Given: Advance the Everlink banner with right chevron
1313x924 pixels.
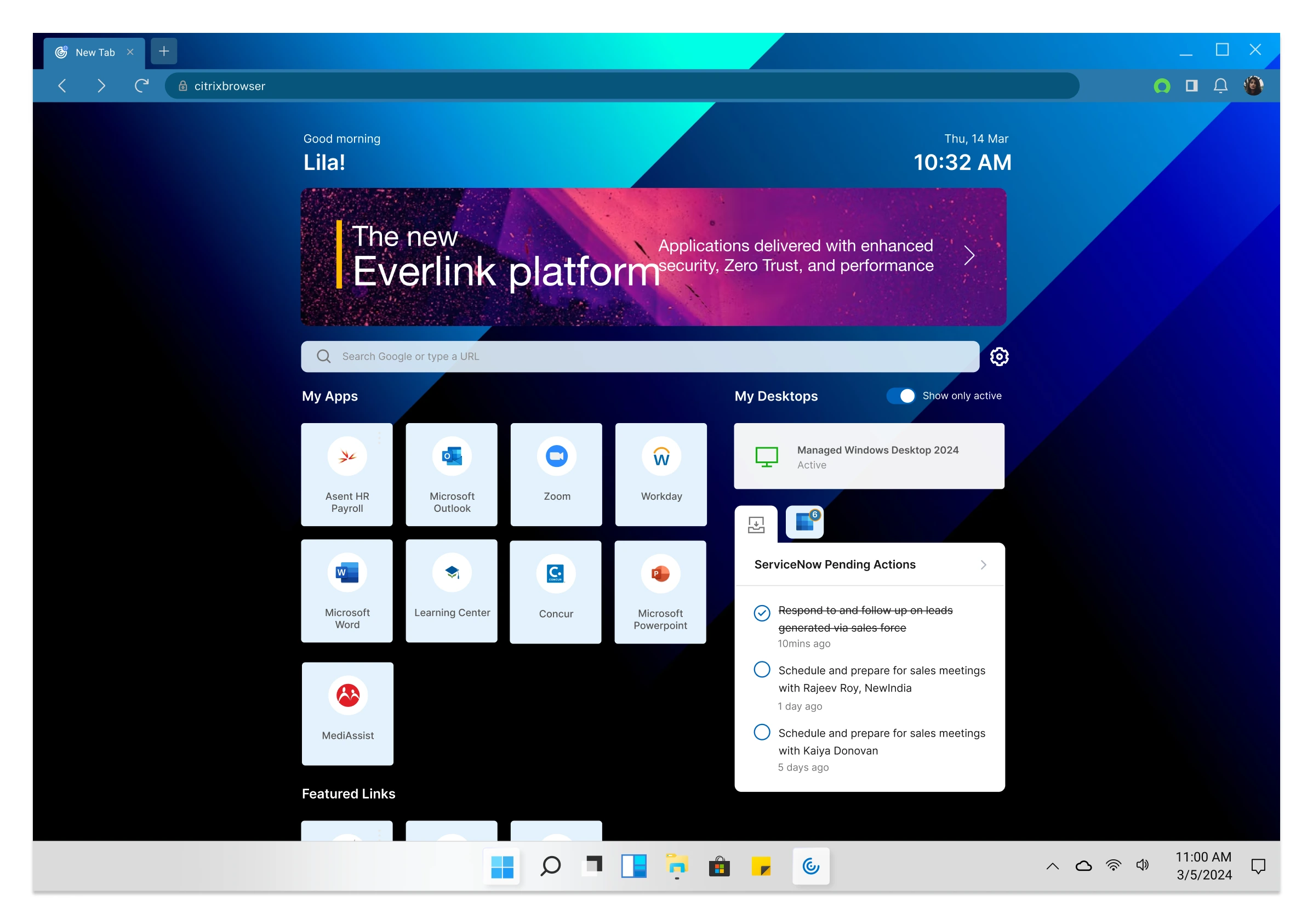Looking at the screenshot, I should [969, 255].
